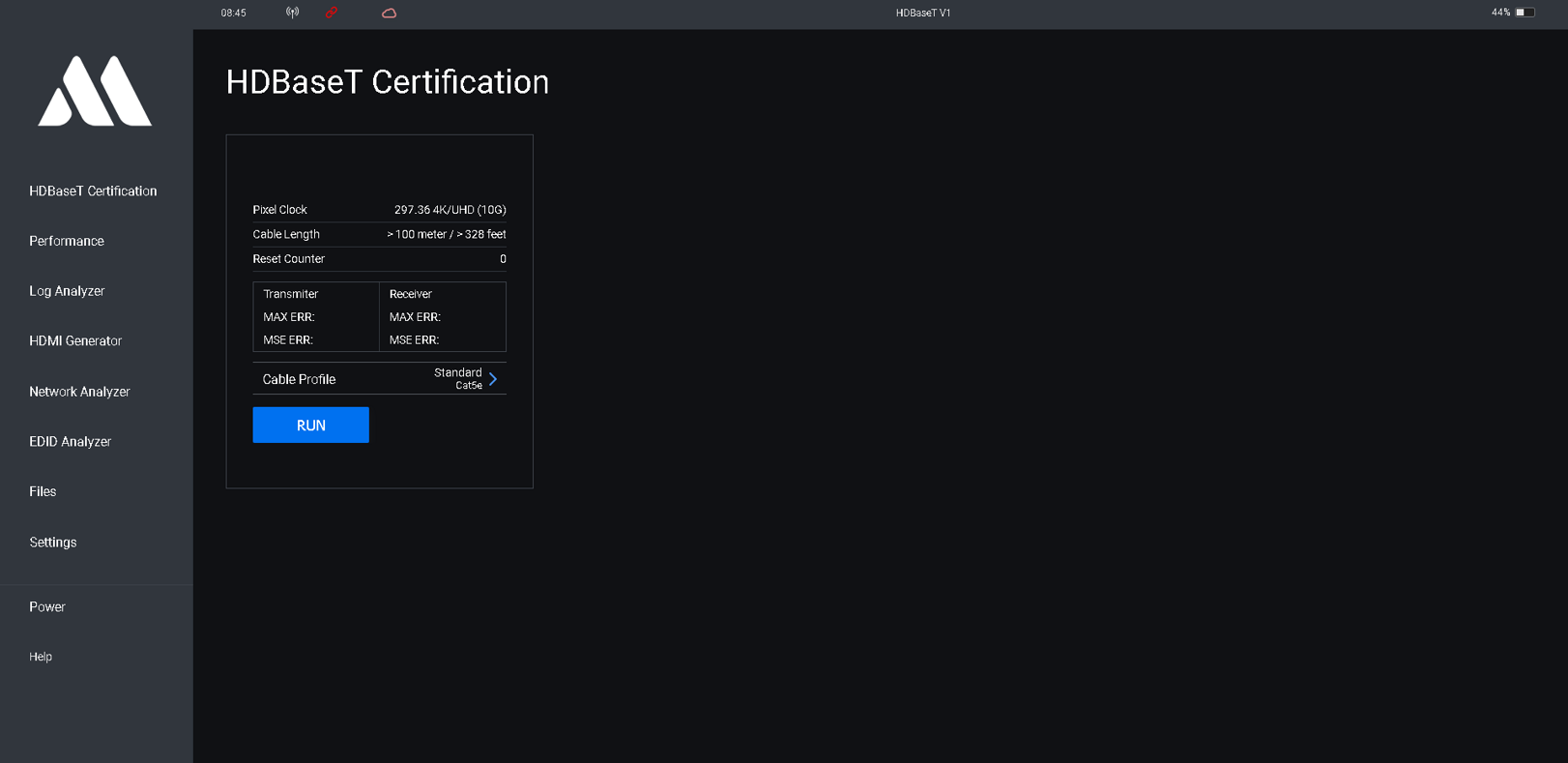1568x763 pixels.
Task: Open the Help link
Action: coord(41,657)
